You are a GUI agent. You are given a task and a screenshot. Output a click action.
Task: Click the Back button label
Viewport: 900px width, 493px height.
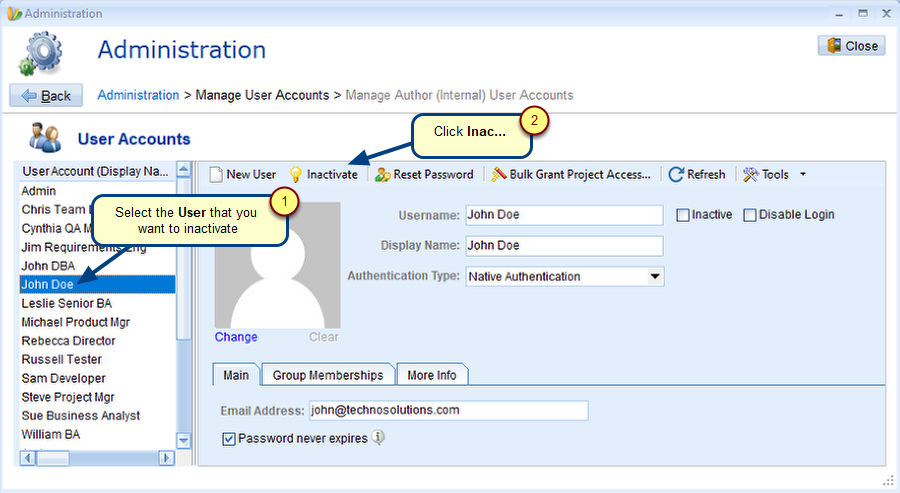[x=56, y=96]
